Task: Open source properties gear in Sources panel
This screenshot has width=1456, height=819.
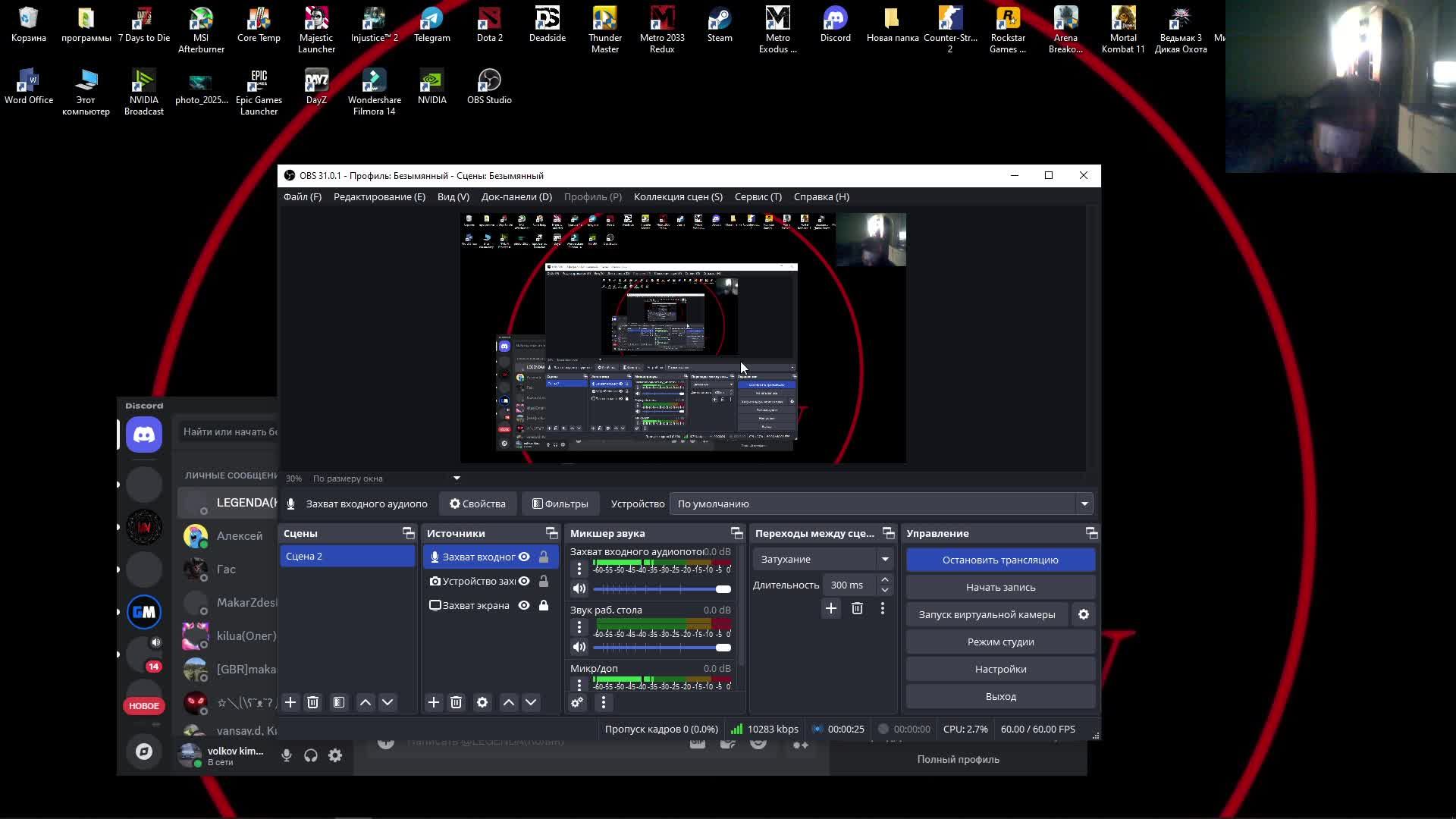Action: click(x=482, y=702)
